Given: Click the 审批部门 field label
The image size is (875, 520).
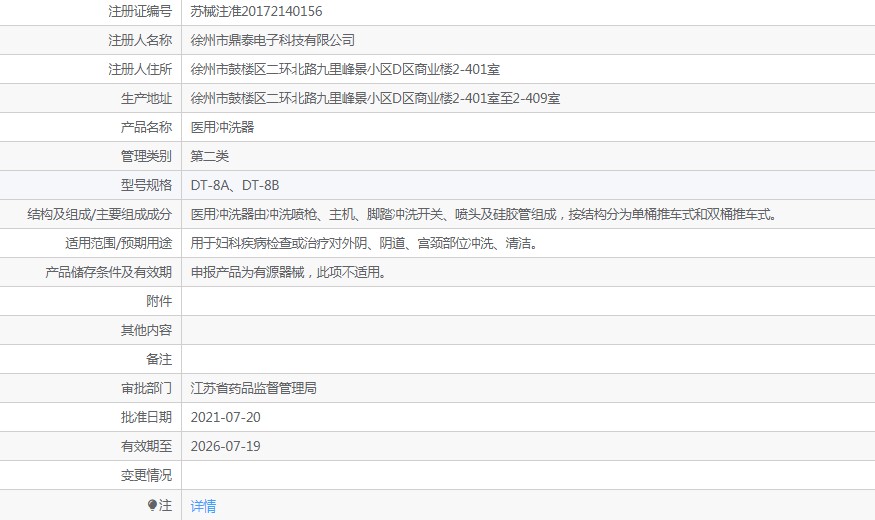Looking at the screenshot, I should tap(146, 388).
